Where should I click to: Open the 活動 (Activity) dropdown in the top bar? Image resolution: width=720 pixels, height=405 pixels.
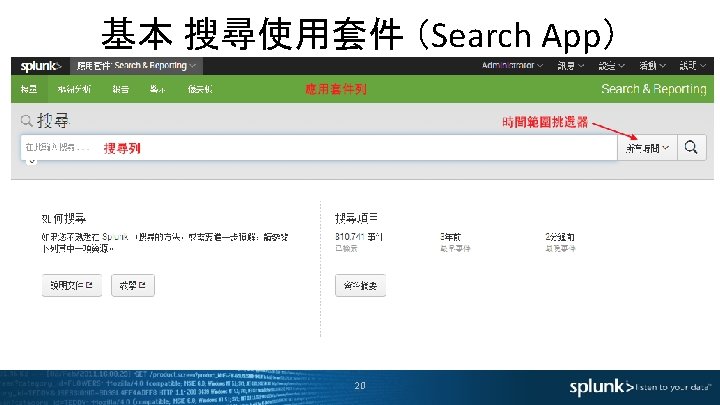[652, 66]
